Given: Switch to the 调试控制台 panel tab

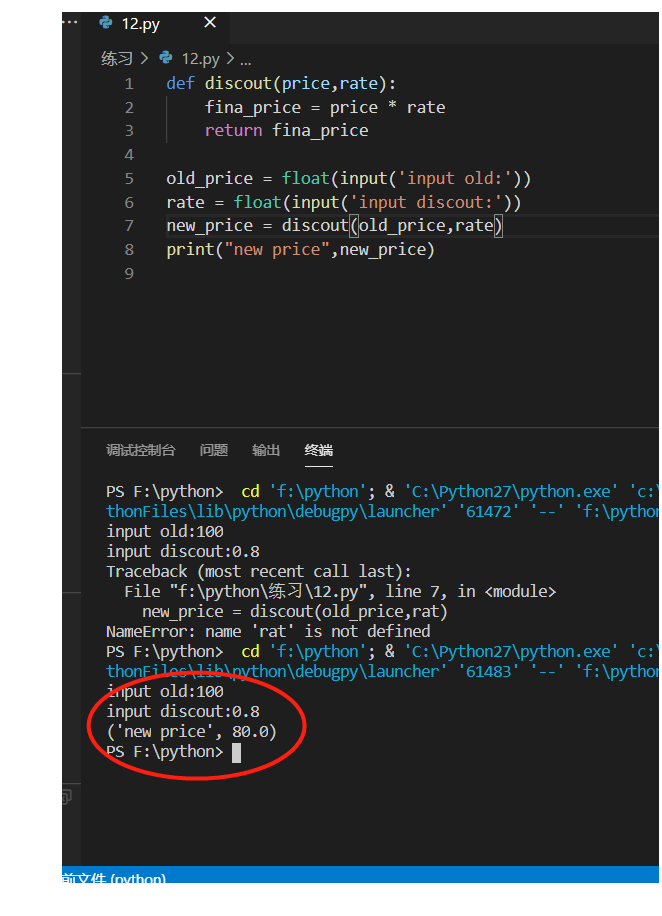Looking at the screenshot, I should click(140, 450).
